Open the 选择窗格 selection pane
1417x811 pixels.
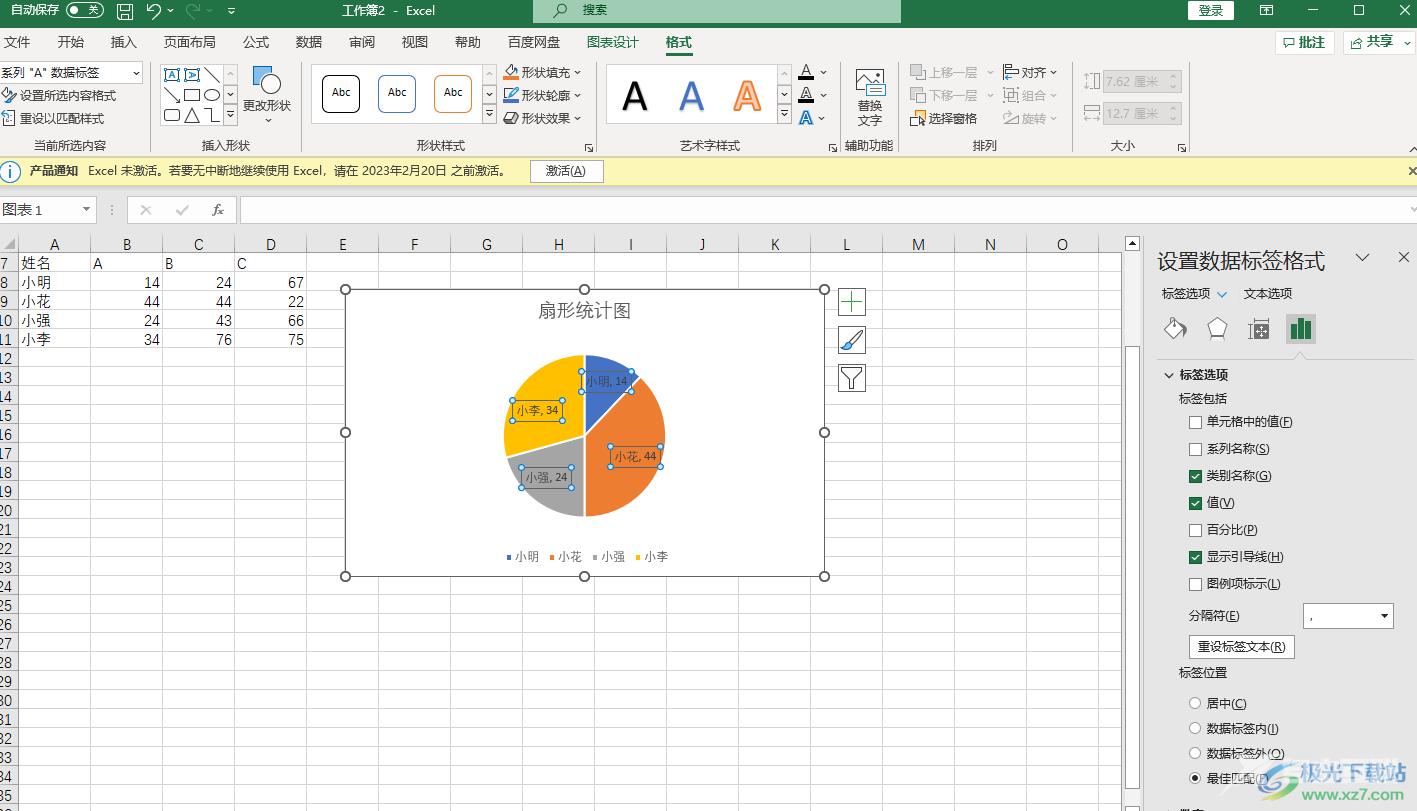(x=944, y=118)
